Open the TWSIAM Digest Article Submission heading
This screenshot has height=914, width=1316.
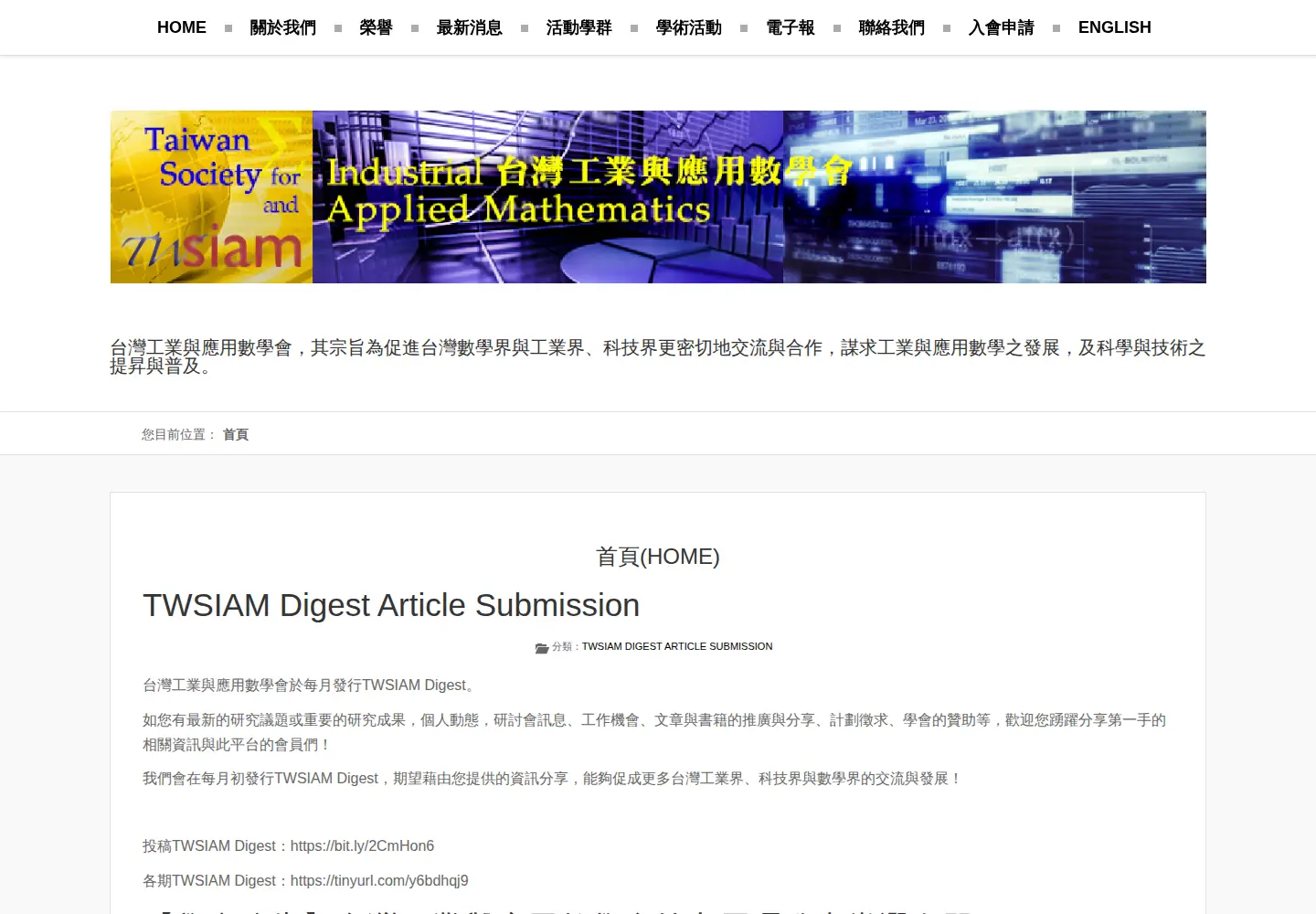click(391, 605)
